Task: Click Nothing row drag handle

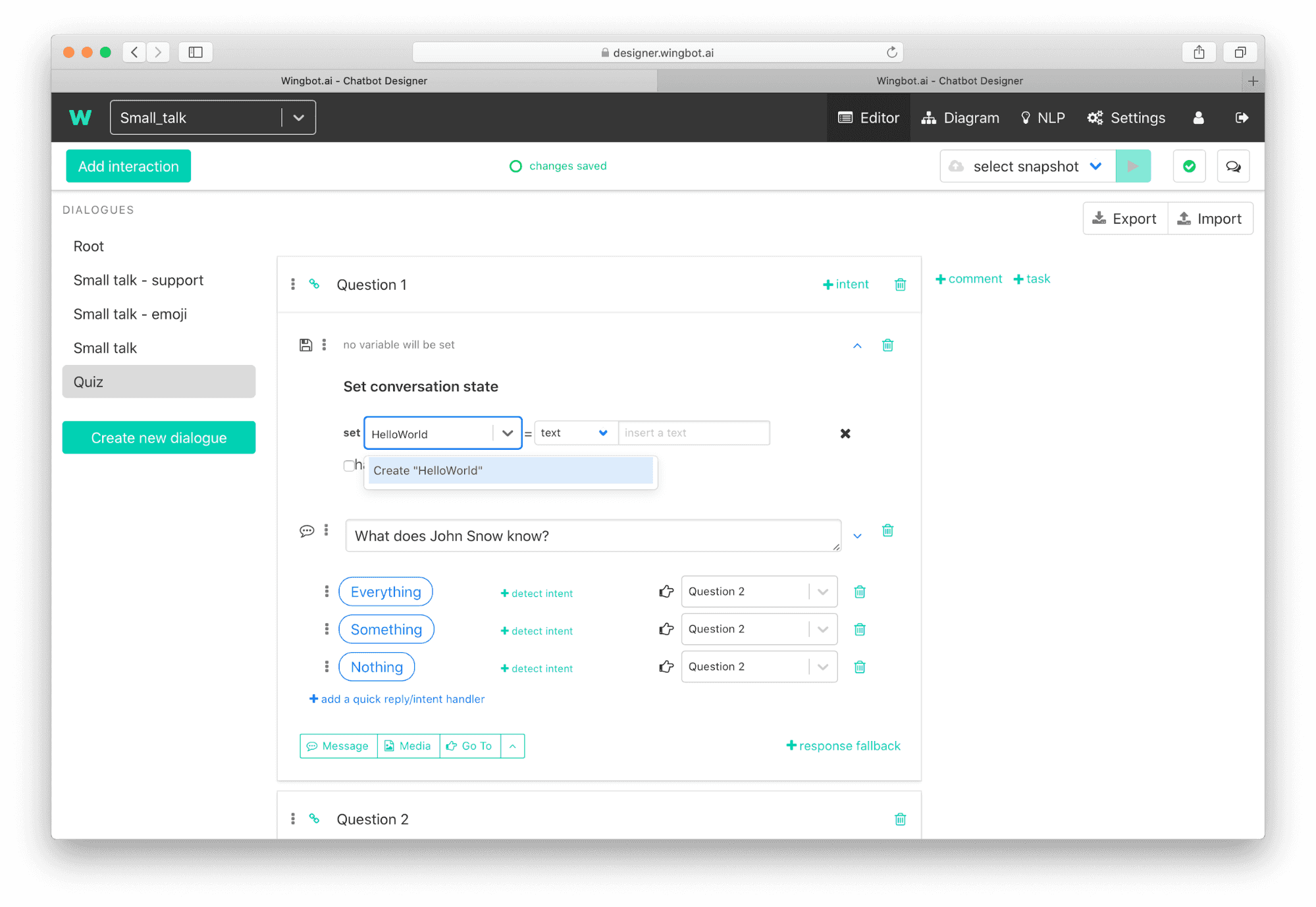Action: (x=327, y=667)
